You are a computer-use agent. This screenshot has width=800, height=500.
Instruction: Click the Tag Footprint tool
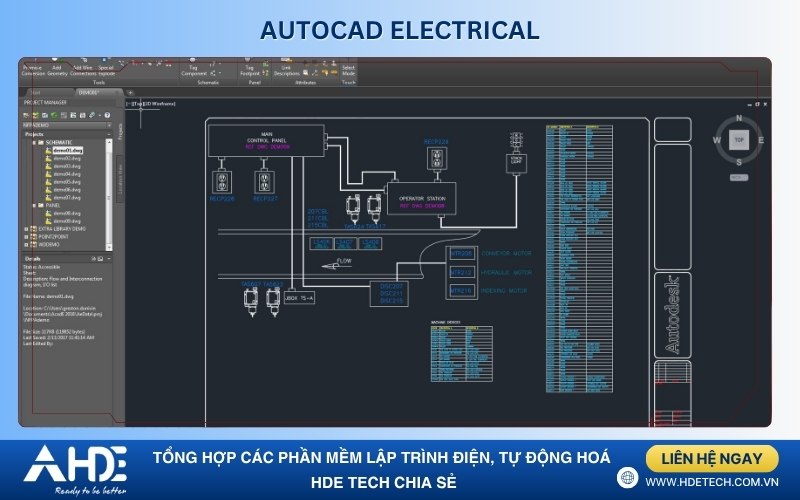coord(250,69)
